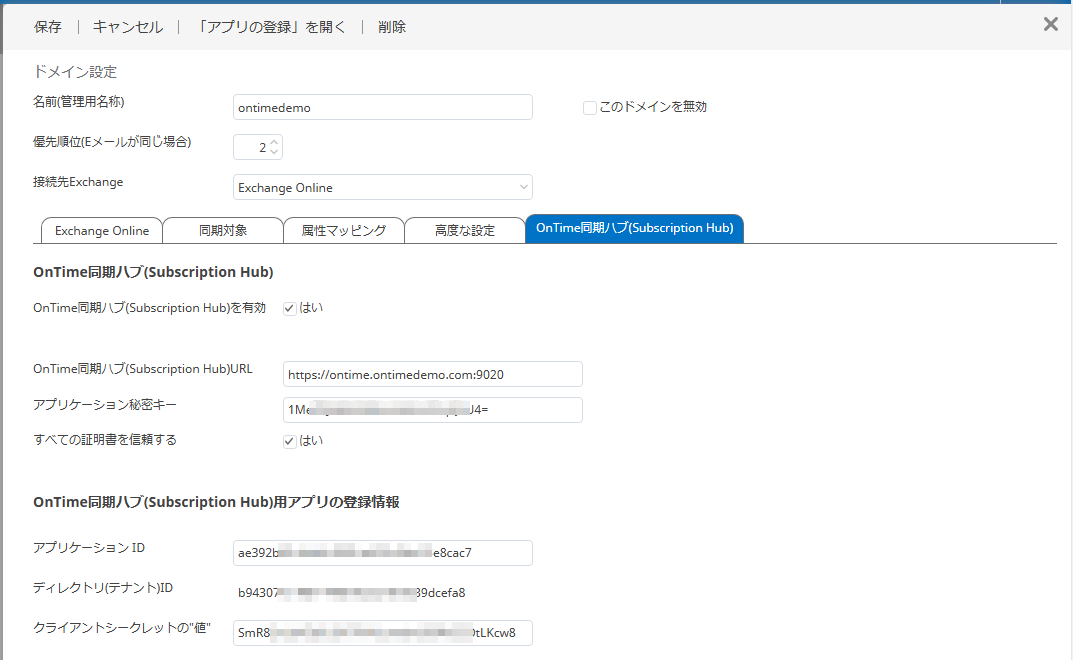
Task: Increase priority with stepper up arrow
Action: click(275, 142)
